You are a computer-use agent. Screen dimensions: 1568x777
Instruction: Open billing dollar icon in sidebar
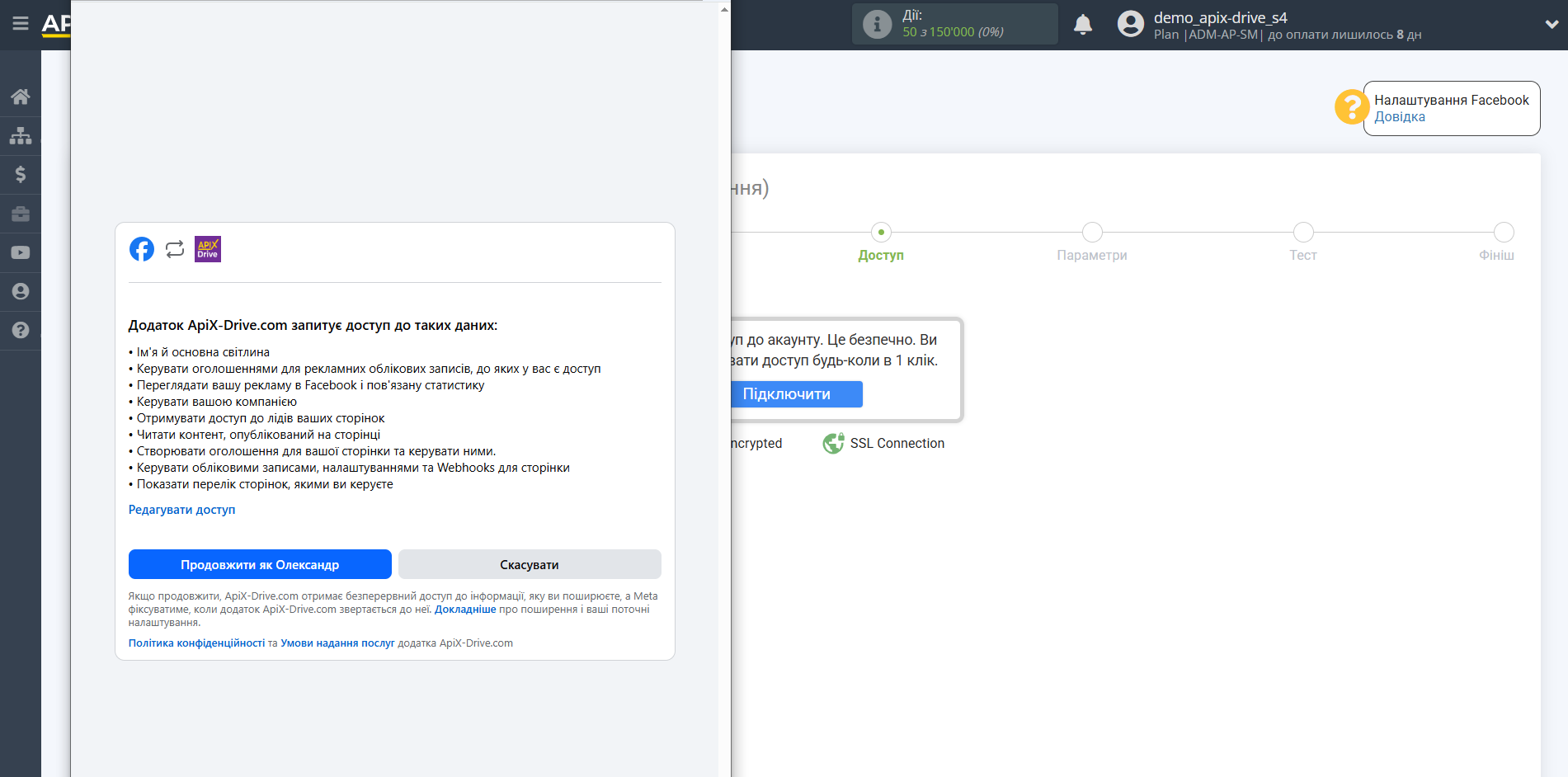click(21, 174)
